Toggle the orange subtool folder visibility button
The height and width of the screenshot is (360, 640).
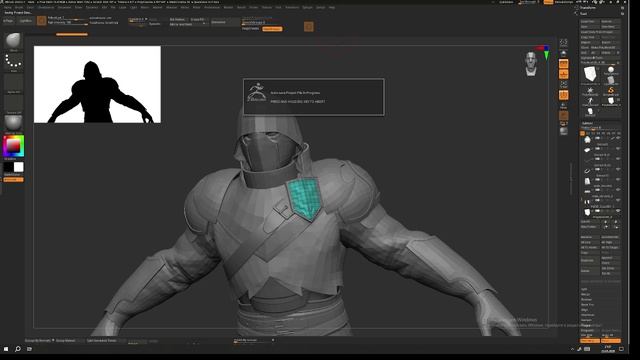pos(582,133)
